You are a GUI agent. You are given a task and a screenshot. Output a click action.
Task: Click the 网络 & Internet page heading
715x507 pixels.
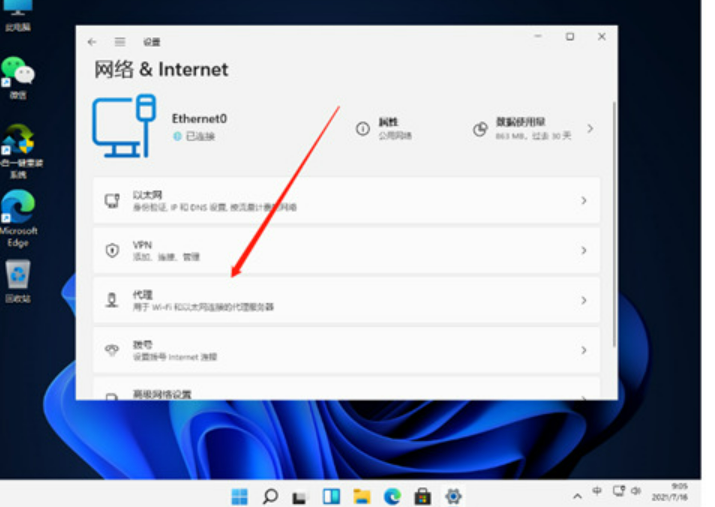point(161,70)
